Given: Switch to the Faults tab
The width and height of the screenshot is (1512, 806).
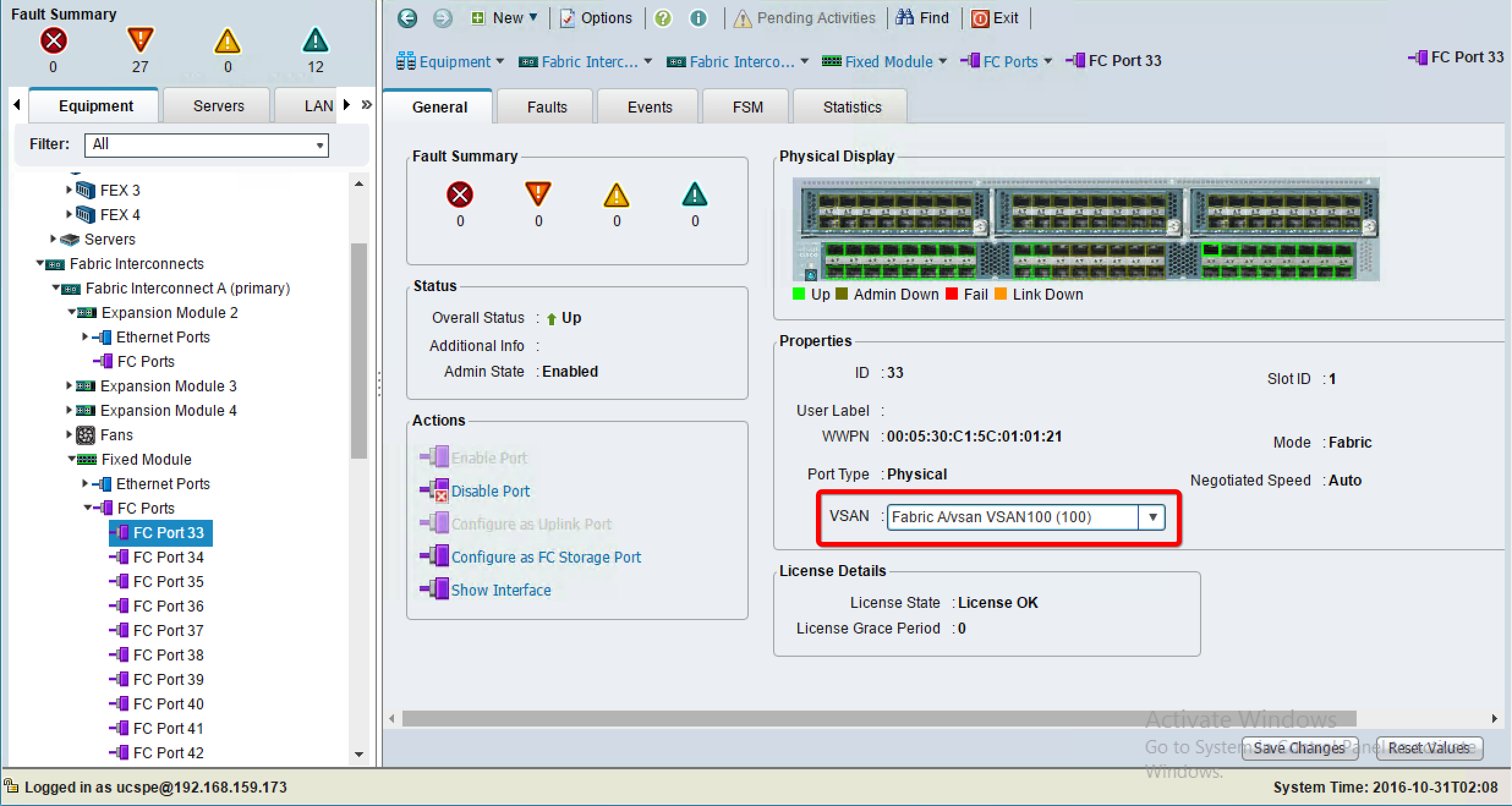Looking at the screenshot, I should pyautogui.click(x=546, y=107).
